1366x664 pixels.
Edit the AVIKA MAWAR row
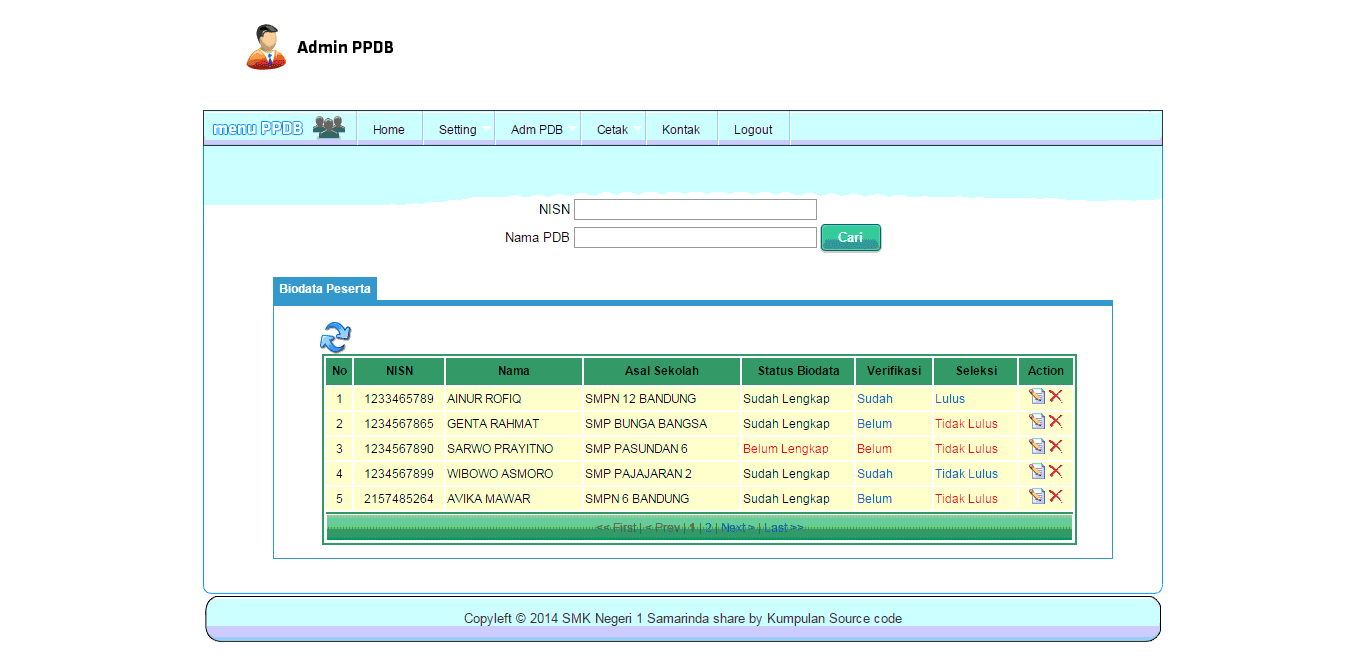(x=1037, y=496)
